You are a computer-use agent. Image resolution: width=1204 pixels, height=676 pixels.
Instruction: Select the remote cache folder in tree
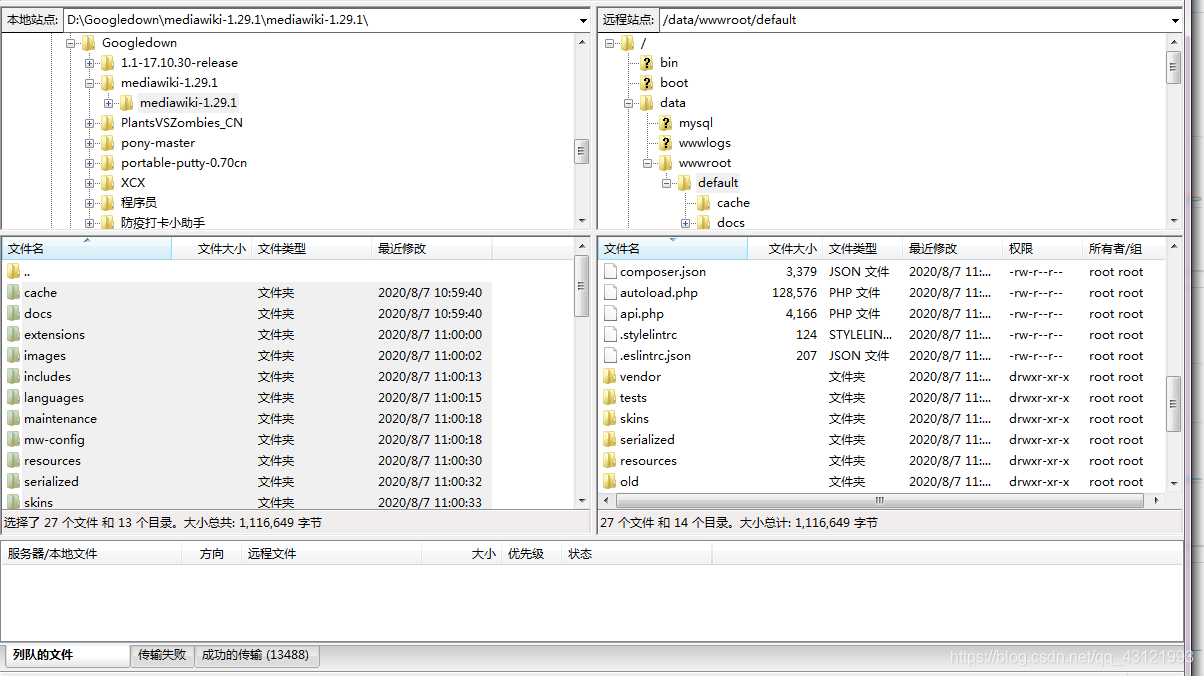pyautogui.click(x=733, y=203)
